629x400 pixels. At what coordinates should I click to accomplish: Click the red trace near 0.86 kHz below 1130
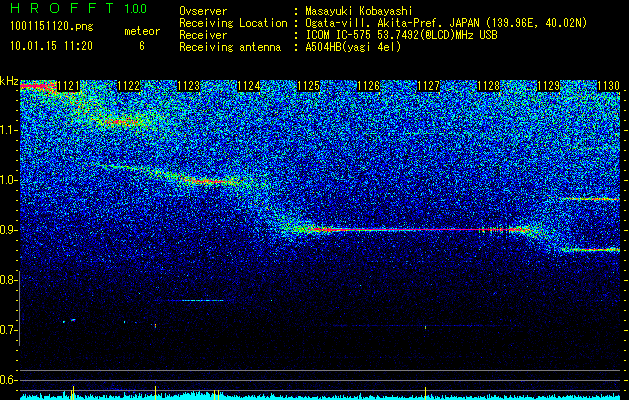[x=590, y=250]
